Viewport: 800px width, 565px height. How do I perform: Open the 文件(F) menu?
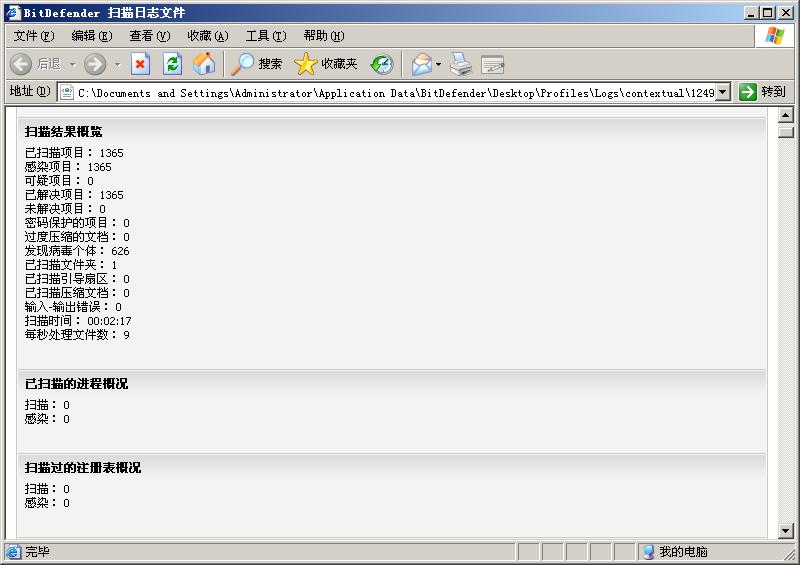coord(34,36)
